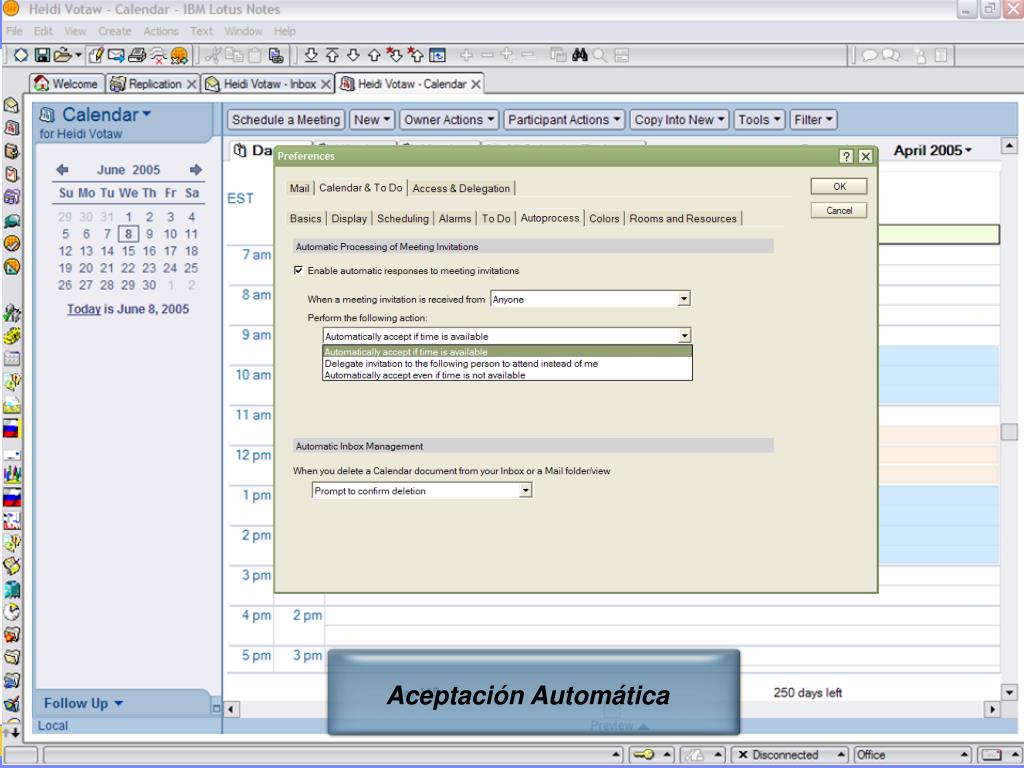The image size is (1024, 768).
Task: Open the 'received from' Anyone dropdown
Action: point(683,298)
